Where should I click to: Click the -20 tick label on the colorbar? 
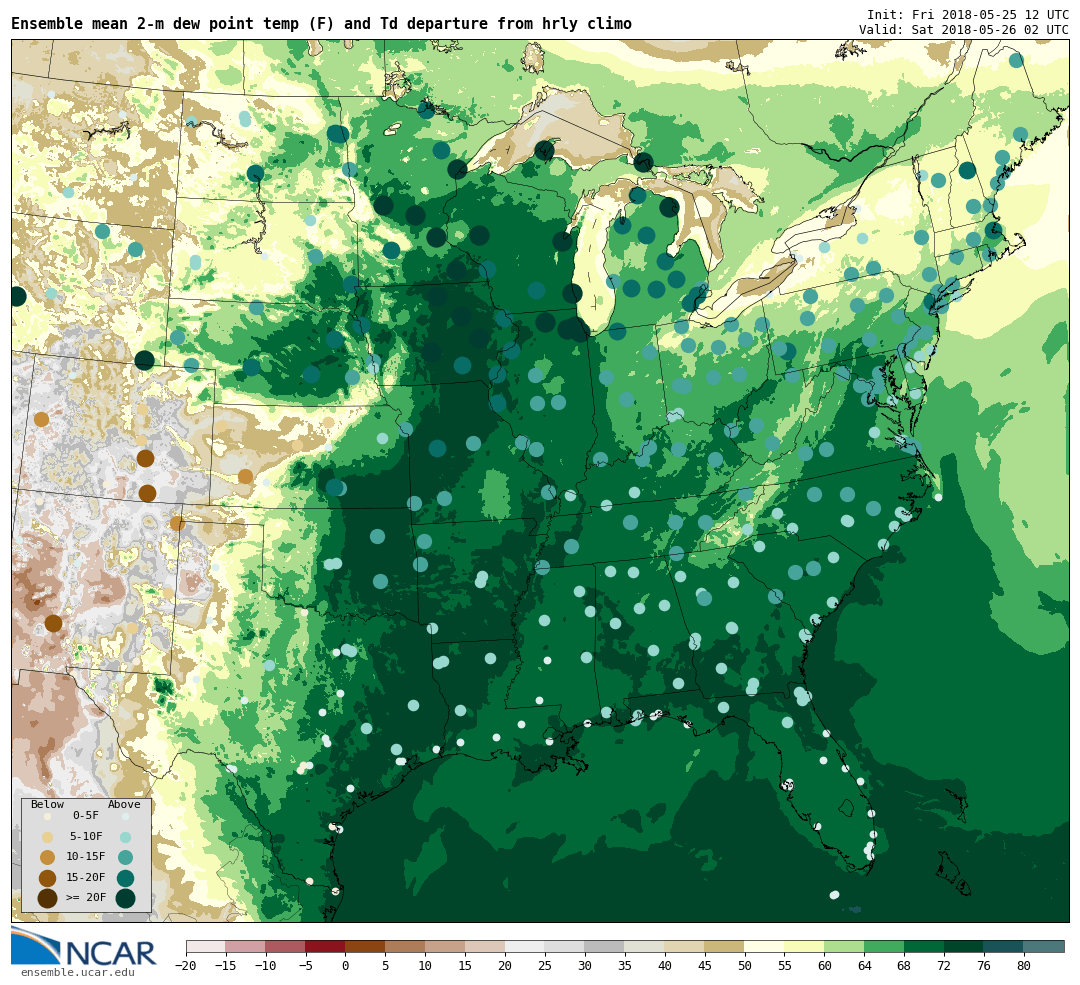coord(185,966)
